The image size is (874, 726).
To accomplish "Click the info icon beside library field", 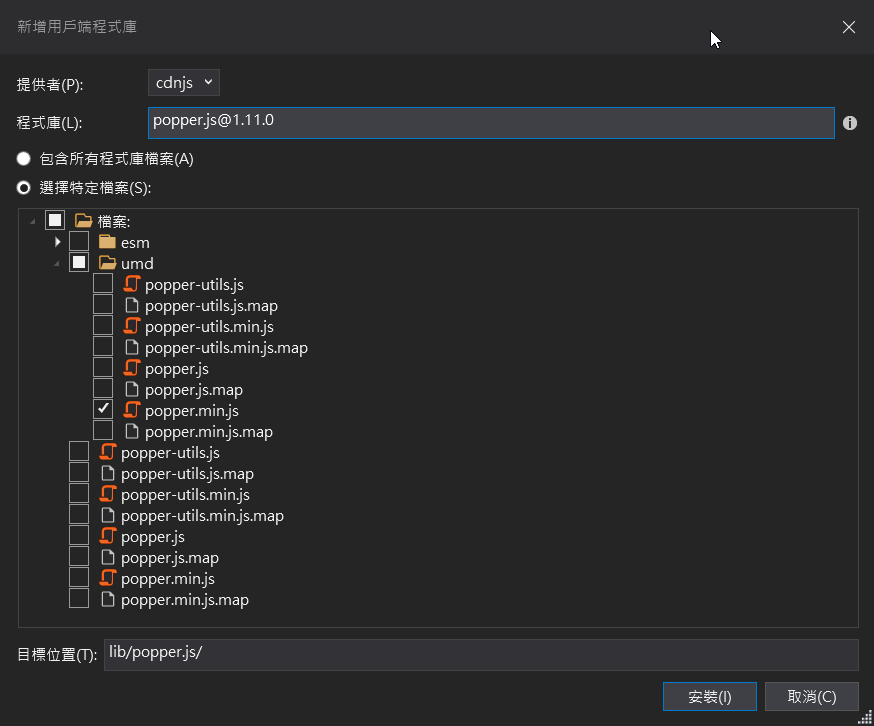I will point(850,123).
